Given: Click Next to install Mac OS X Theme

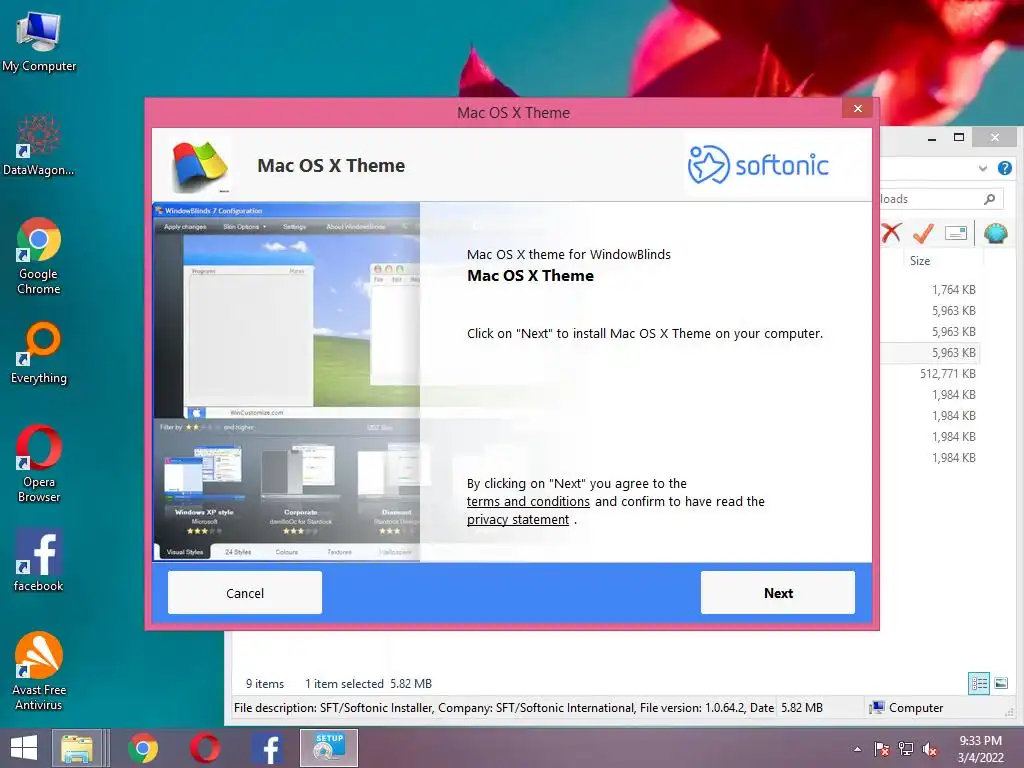Looking at the screenshot, I should 778,592.
